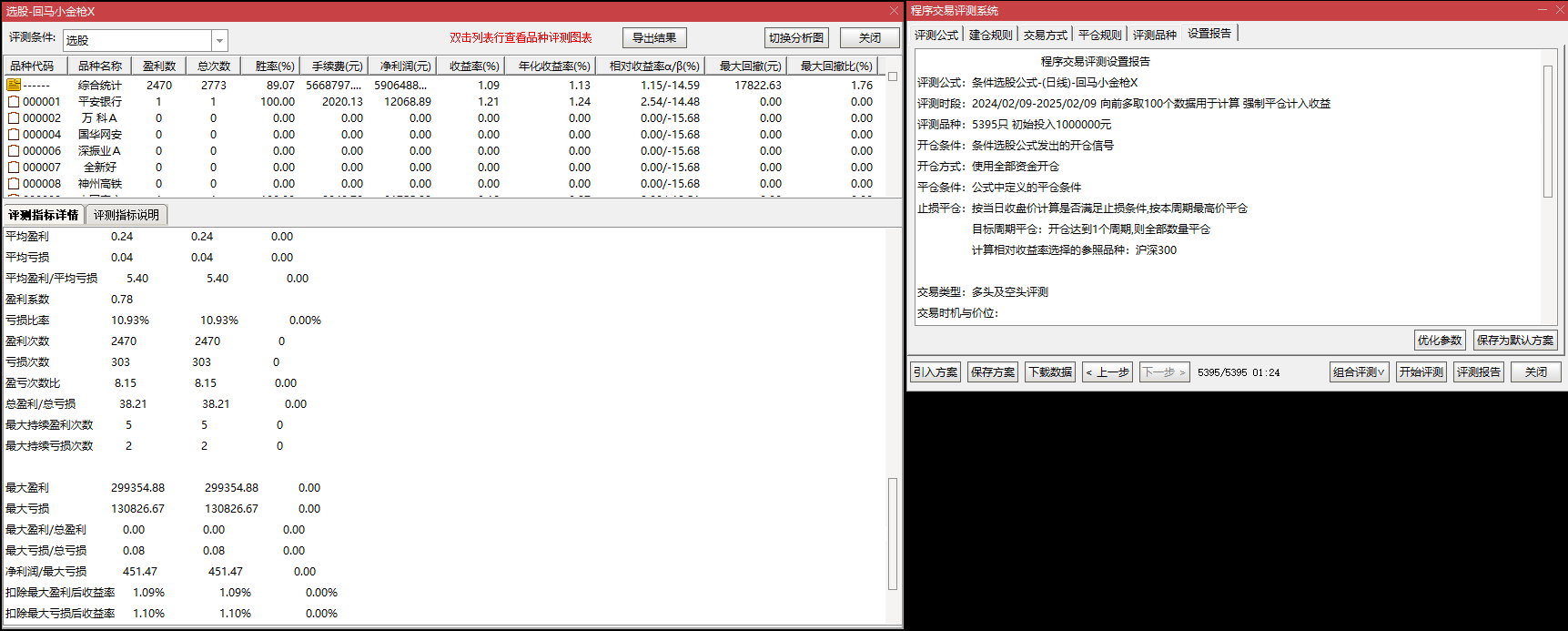Image resolution: width=1568 pixels, height=631 pixels.
Task: Select the 平安银行 row name
Action: tap(100, 101)
